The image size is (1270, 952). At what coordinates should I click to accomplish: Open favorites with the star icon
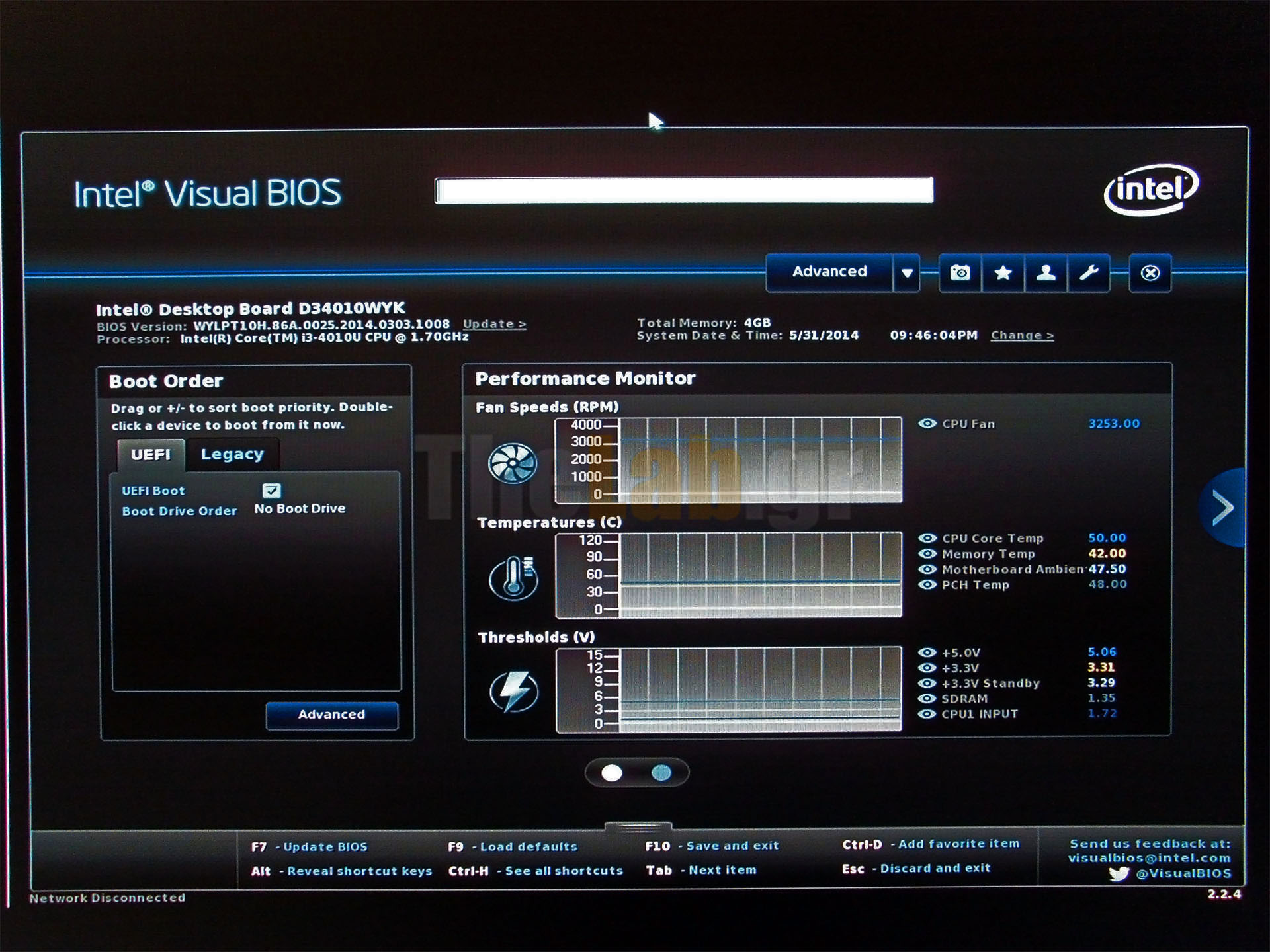coord(1003,272)
